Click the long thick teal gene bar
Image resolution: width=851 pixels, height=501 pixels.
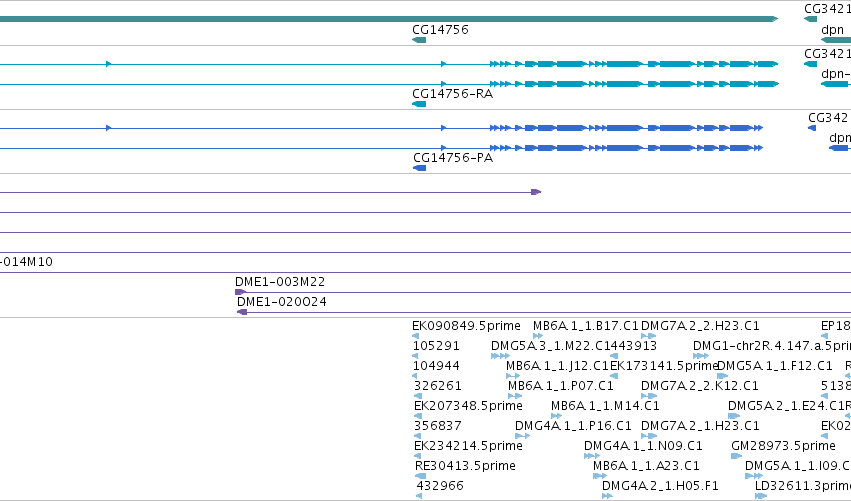(389, 19)
